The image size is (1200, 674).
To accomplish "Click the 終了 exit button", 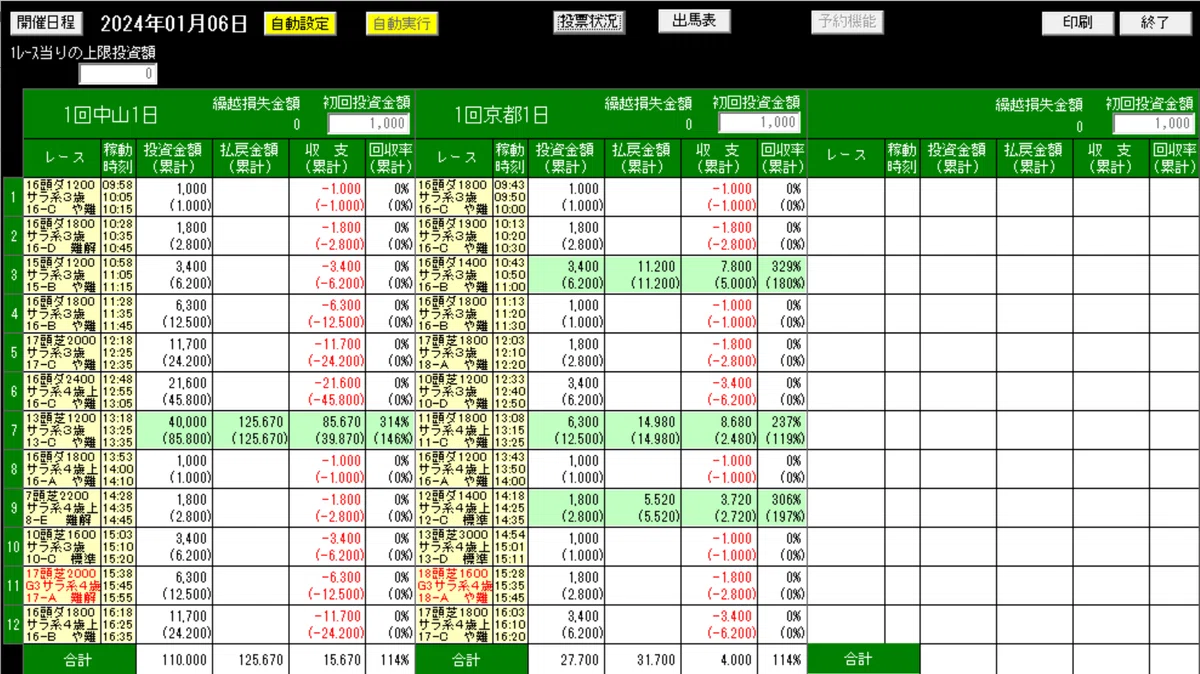I will pyautogui.click(x=1156, y=22).
